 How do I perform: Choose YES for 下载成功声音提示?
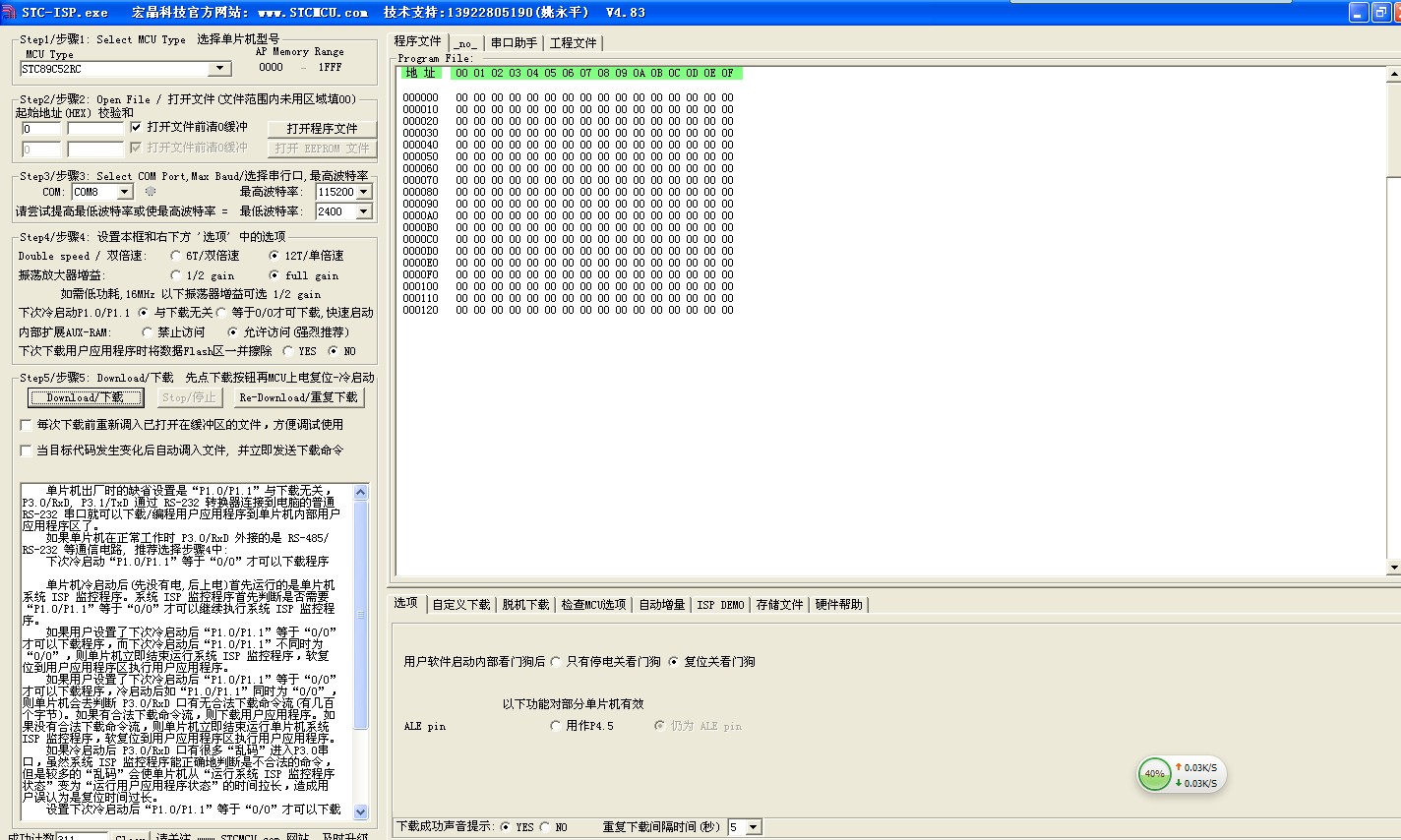tap(506, 827)
